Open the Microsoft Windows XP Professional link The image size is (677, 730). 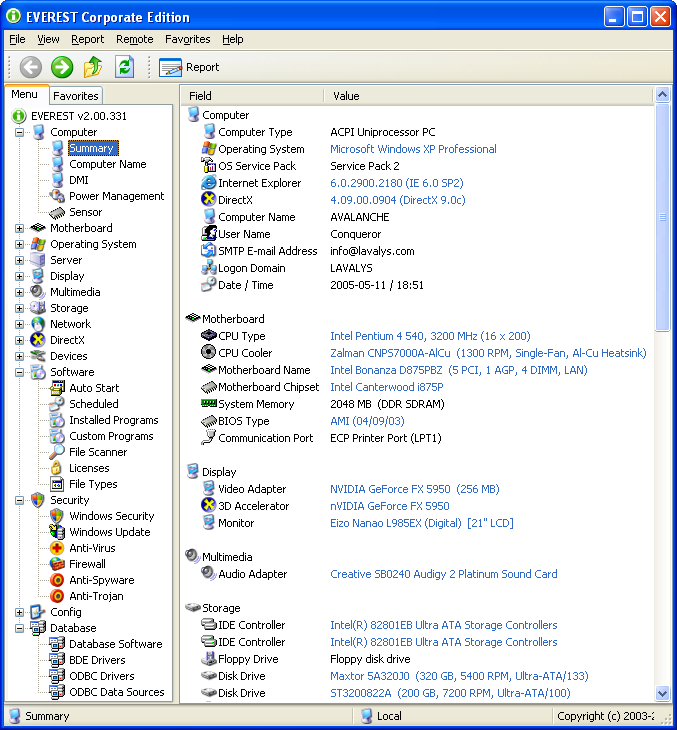tap(413, 149)
